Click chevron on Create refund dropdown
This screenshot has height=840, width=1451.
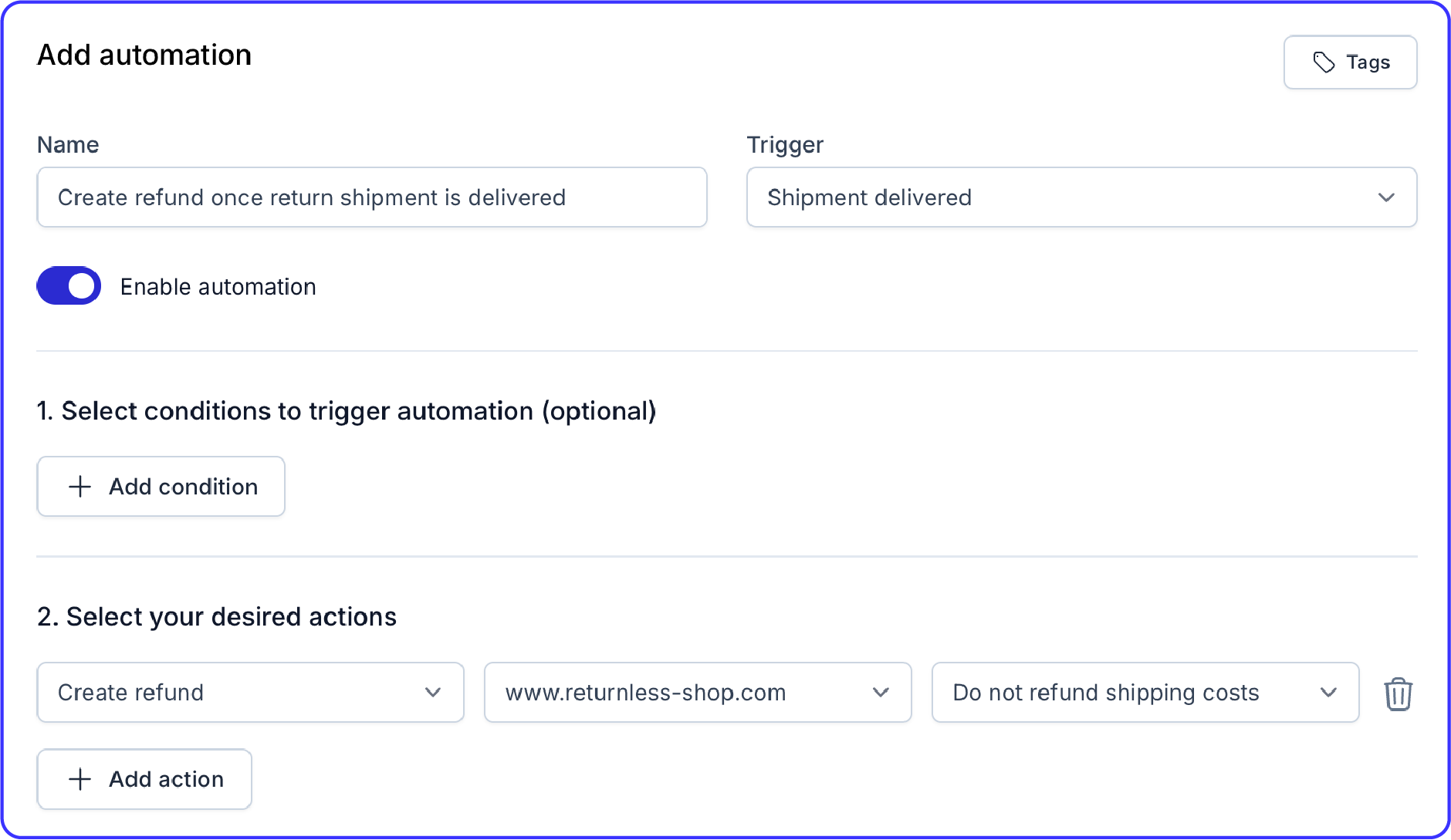433,693
